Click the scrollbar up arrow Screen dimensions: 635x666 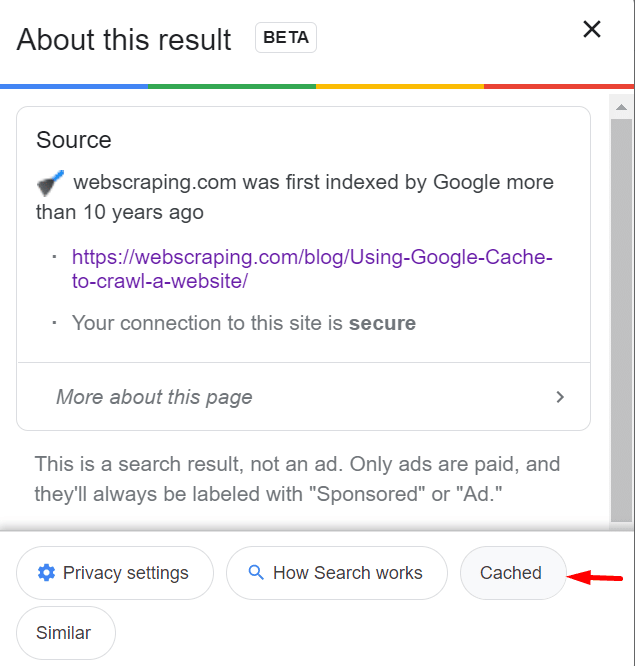(621, 107)
